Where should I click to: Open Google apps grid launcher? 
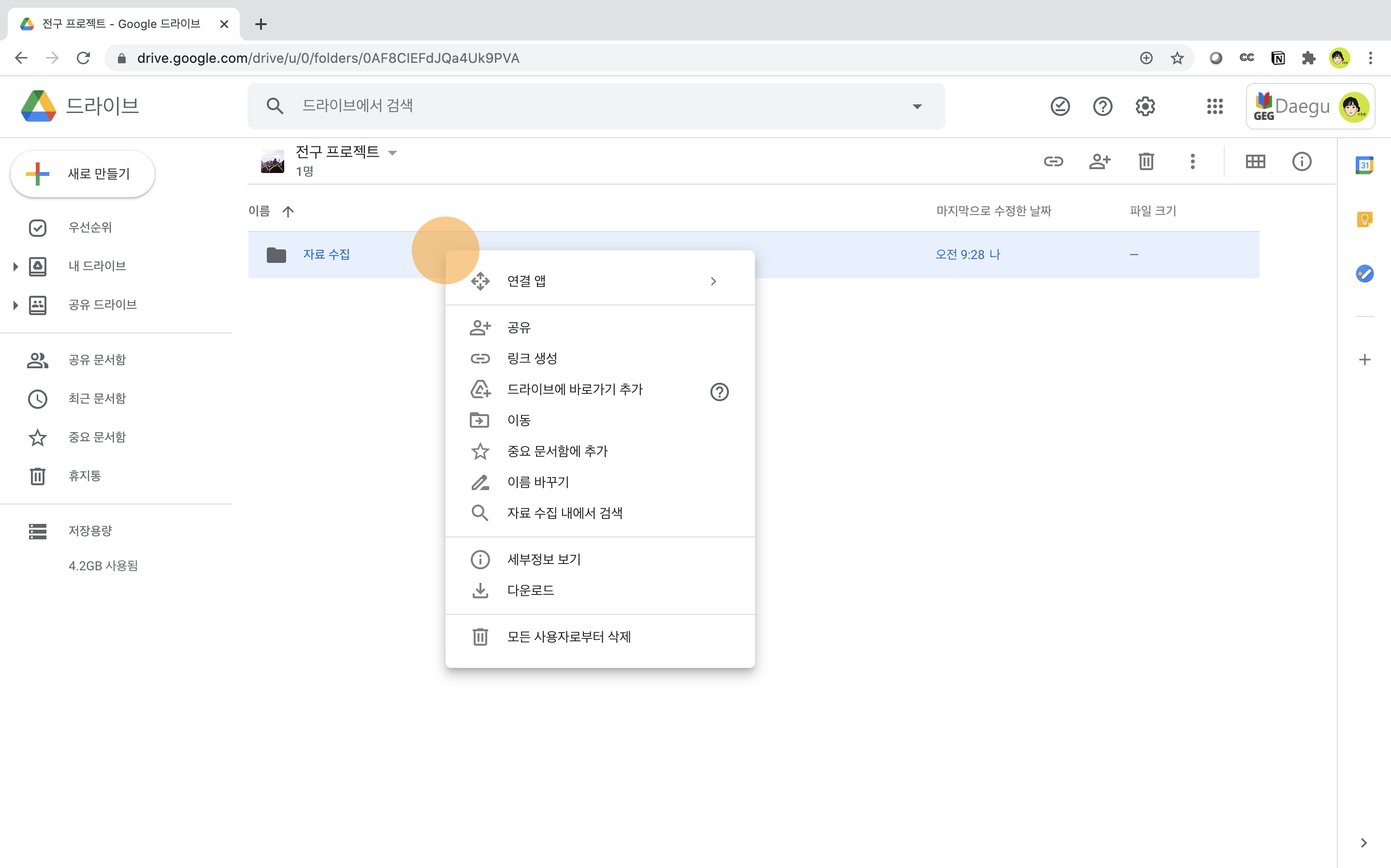[x=1215, y=106]
